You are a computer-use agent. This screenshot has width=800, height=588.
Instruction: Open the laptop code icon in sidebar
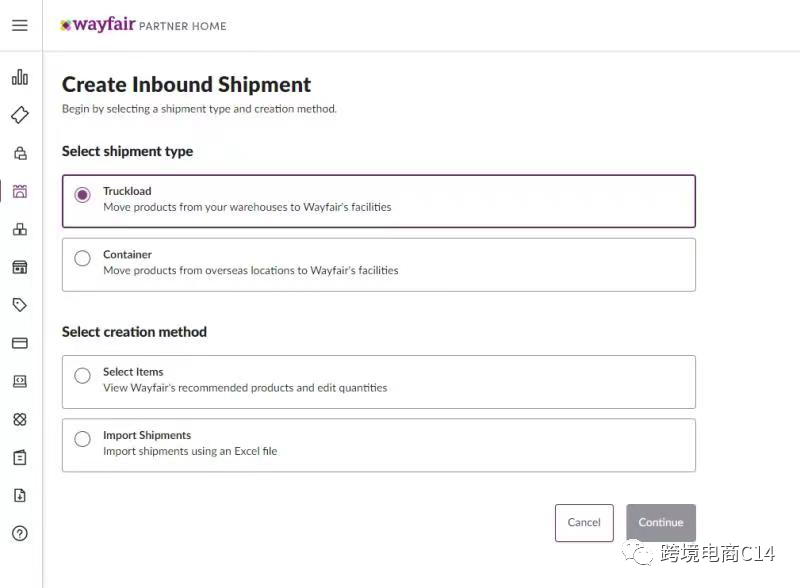20,381
